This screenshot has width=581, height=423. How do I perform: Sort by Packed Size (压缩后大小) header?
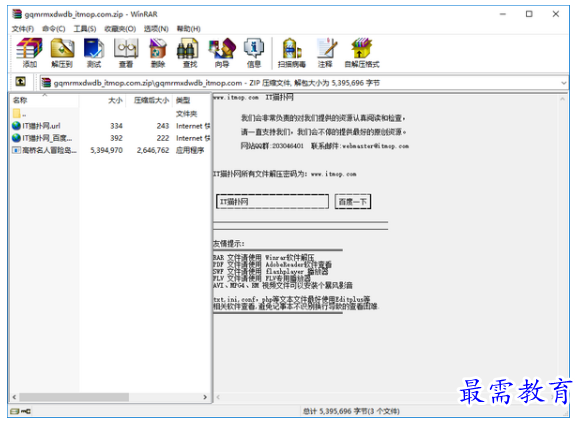pos(149,100)
